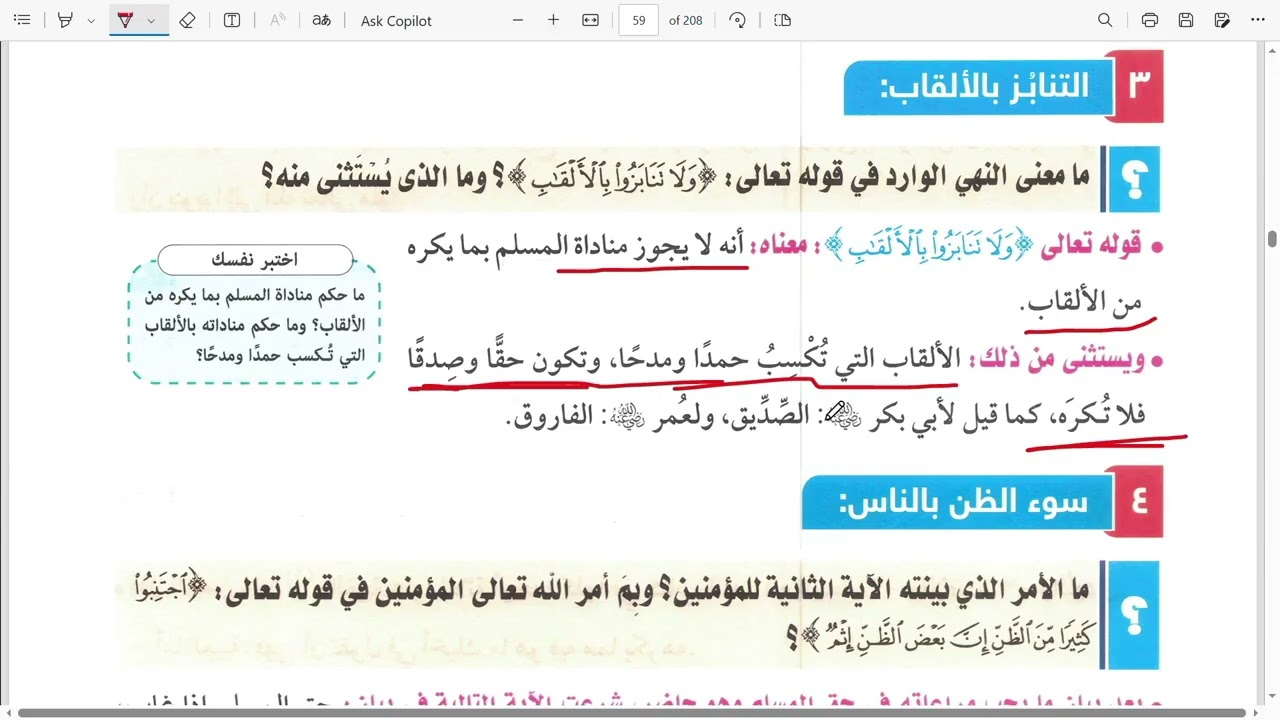The height and width of the screenshot is (720, 1280).
Task: Click the section number ٣ badge
Action: click(1137, 86)
